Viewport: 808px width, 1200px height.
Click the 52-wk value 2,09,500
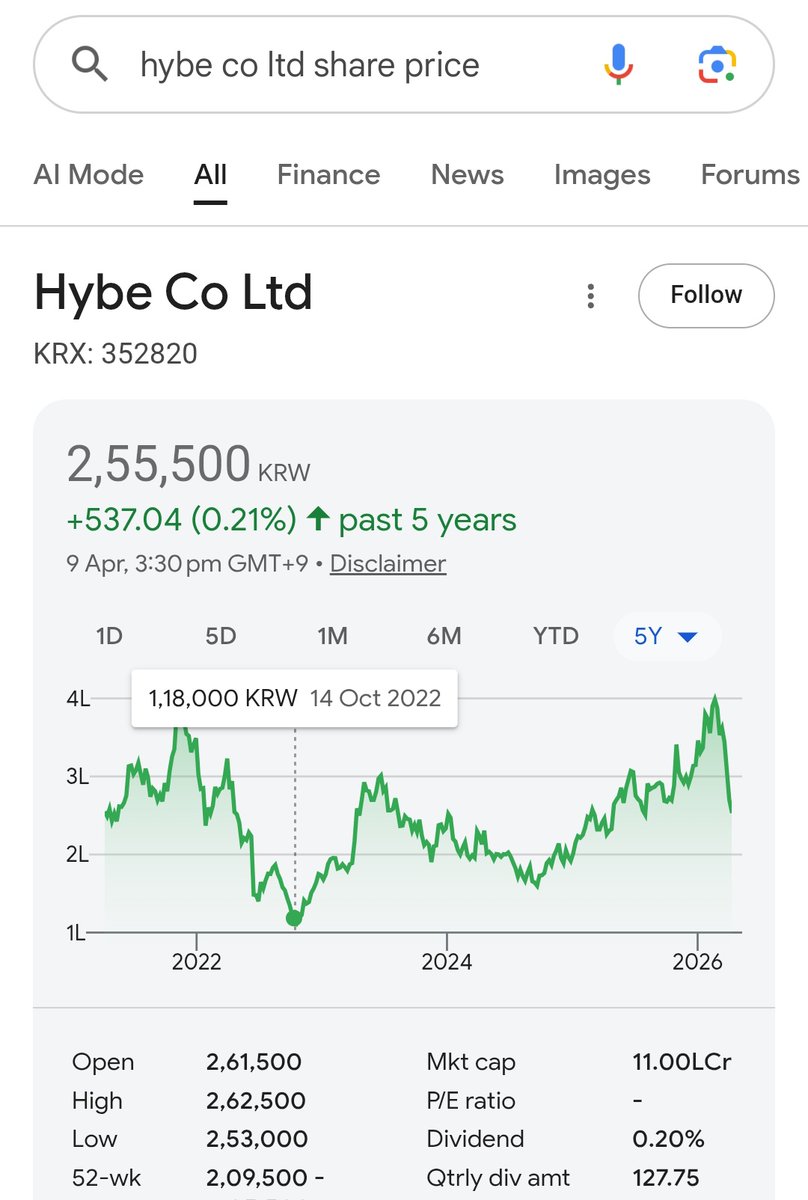tap(265, 1178)
